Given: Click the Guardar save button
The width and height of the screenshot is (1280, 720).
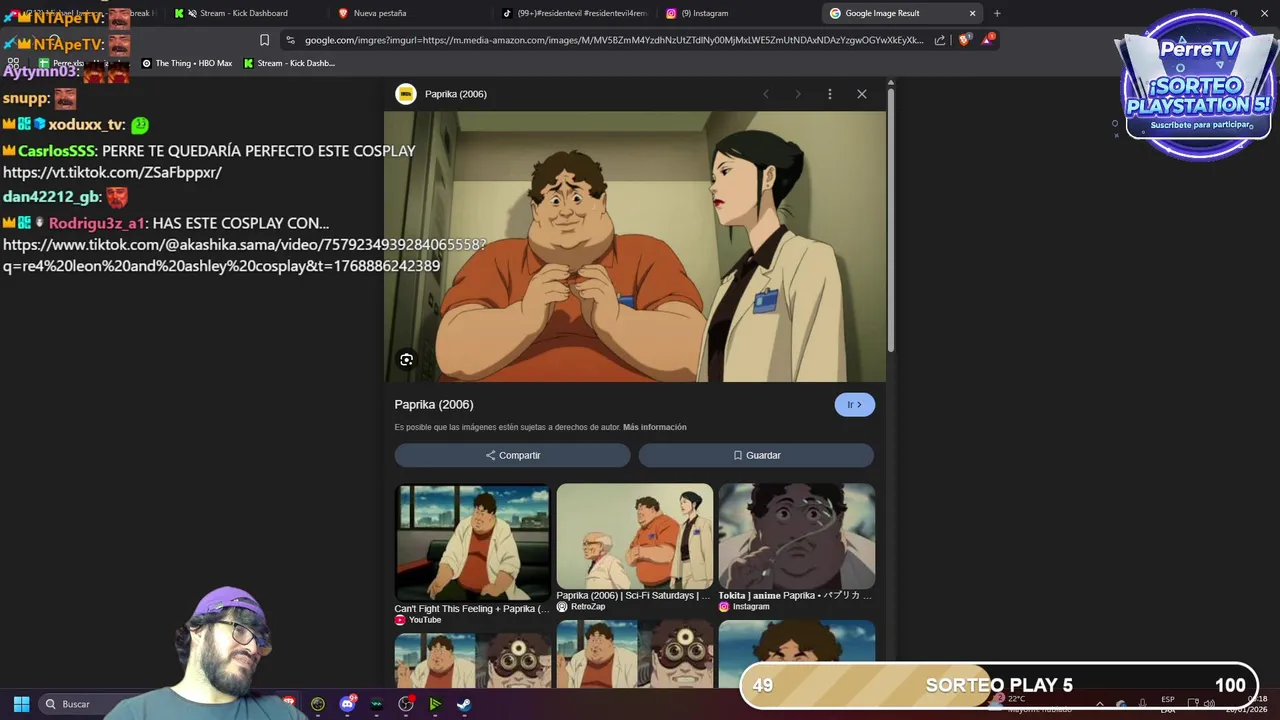Looking at the screenshot, I should click(x=756, y=455).
